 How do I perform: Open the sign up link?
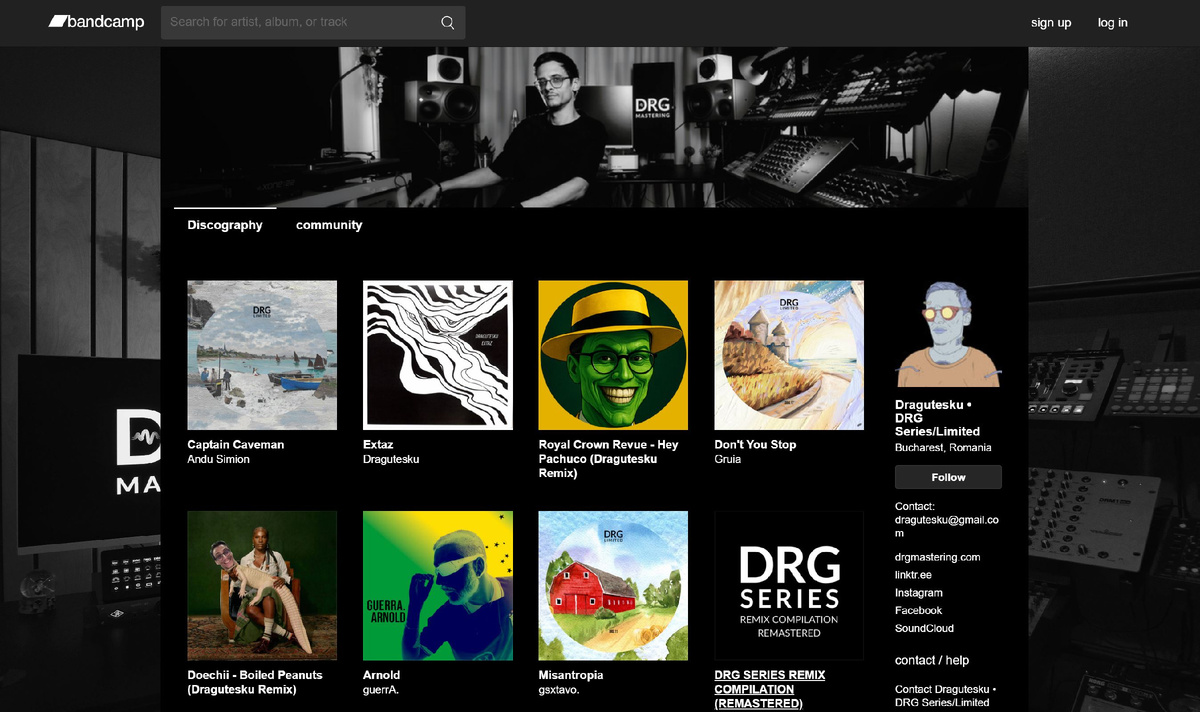[1051, 23]
